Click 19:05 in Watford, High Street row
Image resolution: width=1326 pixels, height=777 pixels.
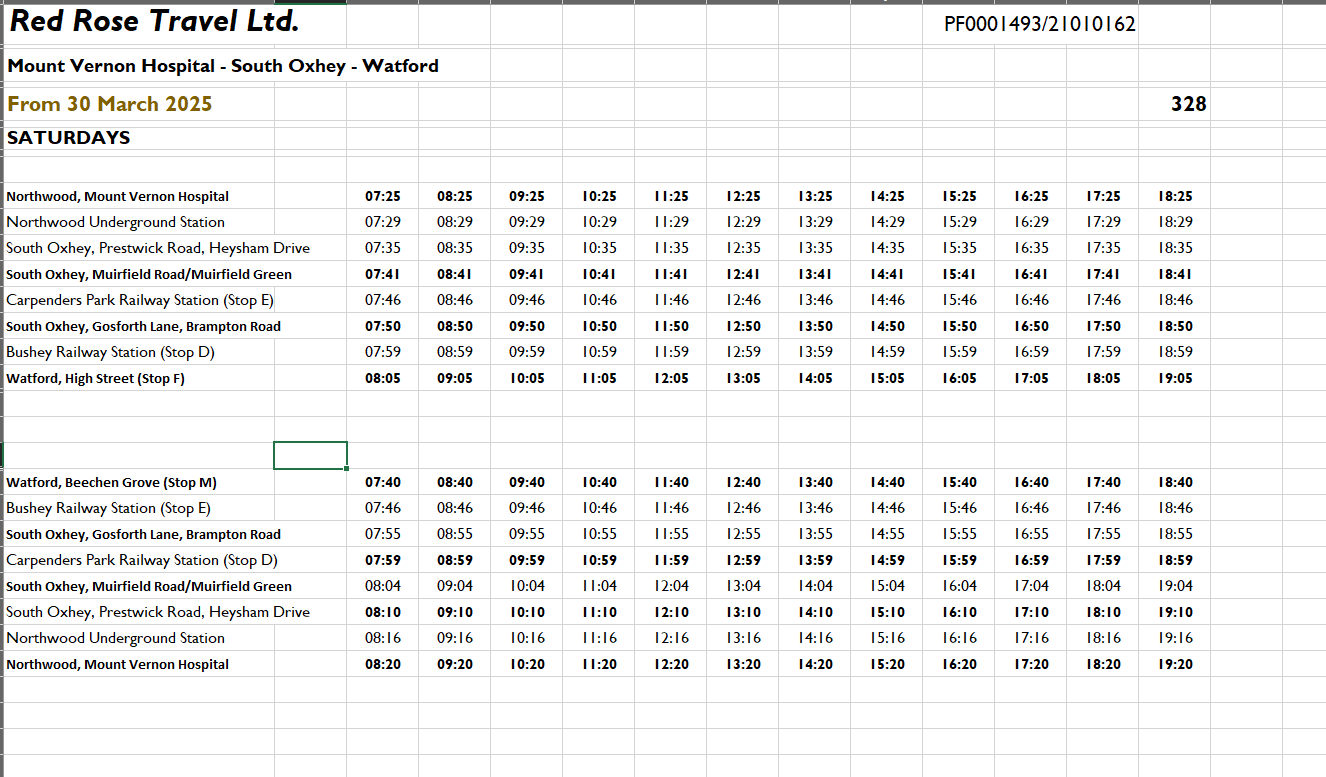tap(1175, 378)
